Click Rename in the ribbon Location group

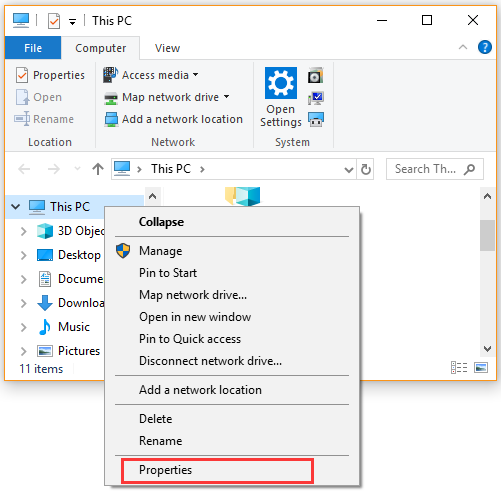44,119
